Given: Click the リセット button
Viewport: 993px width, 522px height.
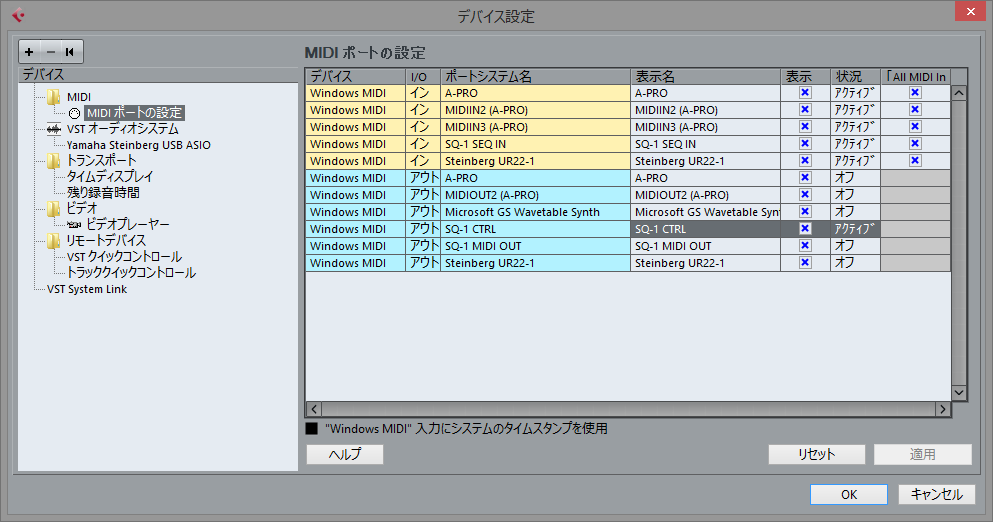Looking at the screenshot, I should point(817,454).
